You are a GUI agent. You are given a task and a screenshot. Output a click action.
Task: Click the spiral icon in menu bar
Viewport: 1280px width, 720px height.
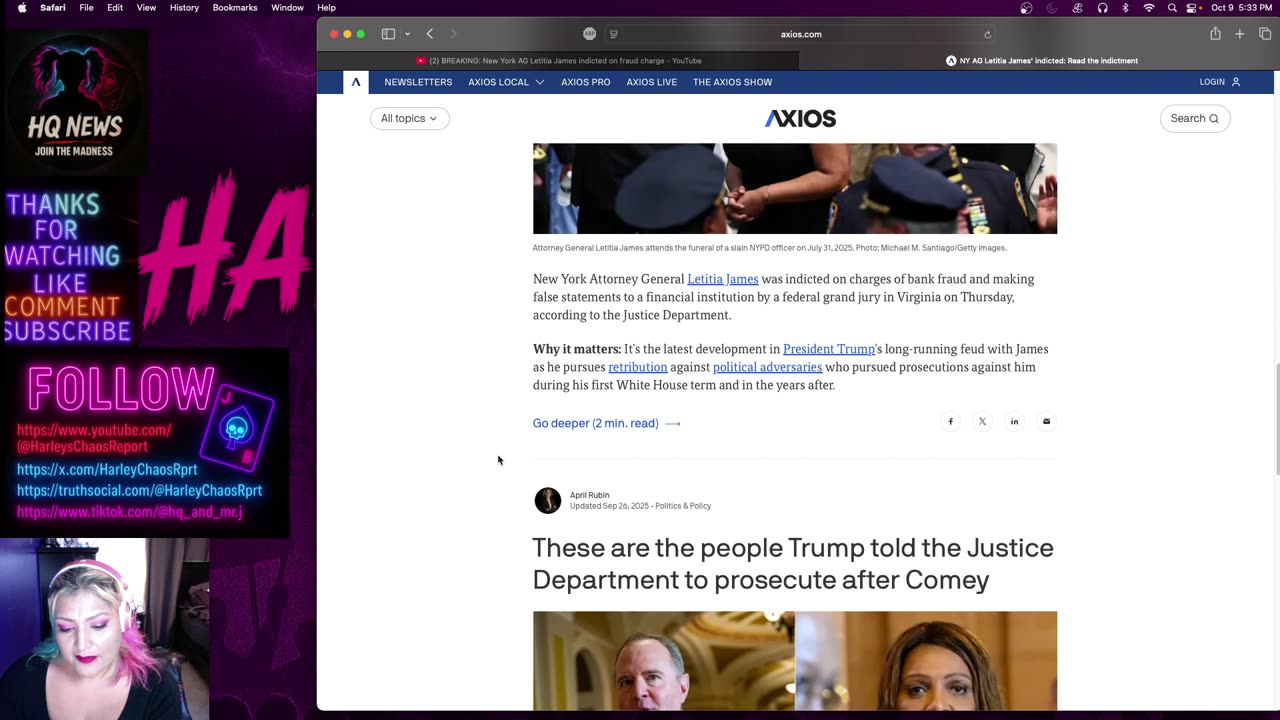click(x=1051, y=8)
